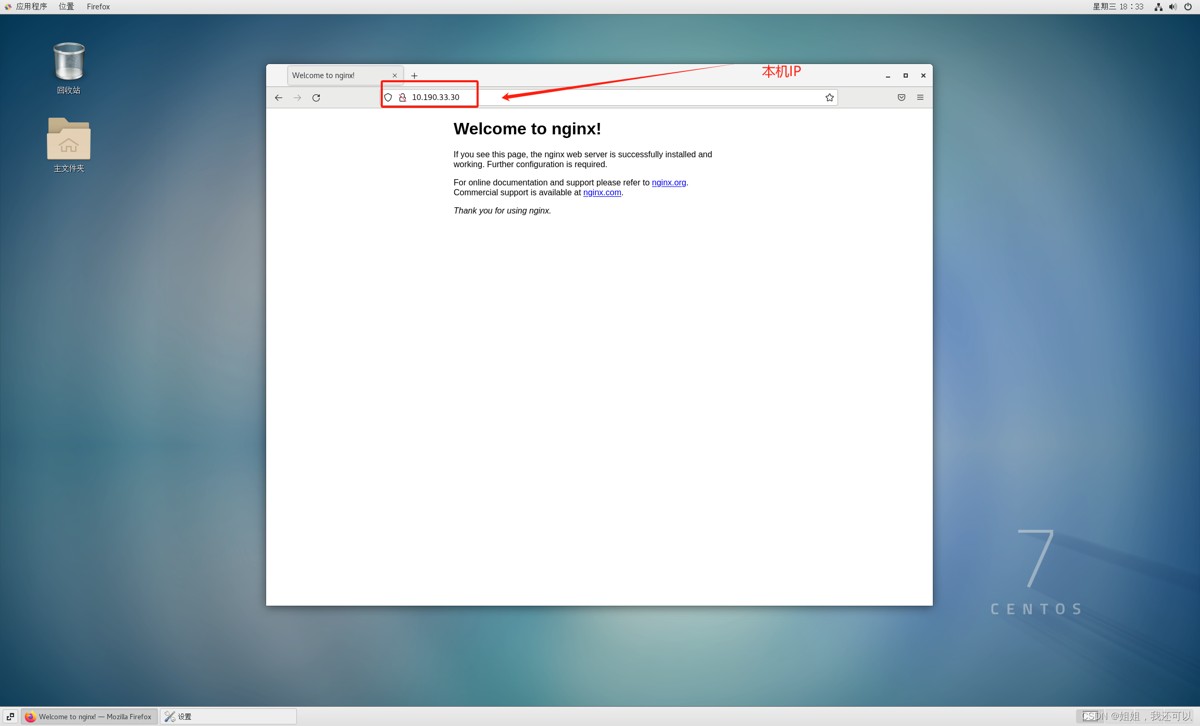Switch to Mozilla Firefox taskbar entry
The width and height of the screenshot is (1200, 726).
(90, 717)
